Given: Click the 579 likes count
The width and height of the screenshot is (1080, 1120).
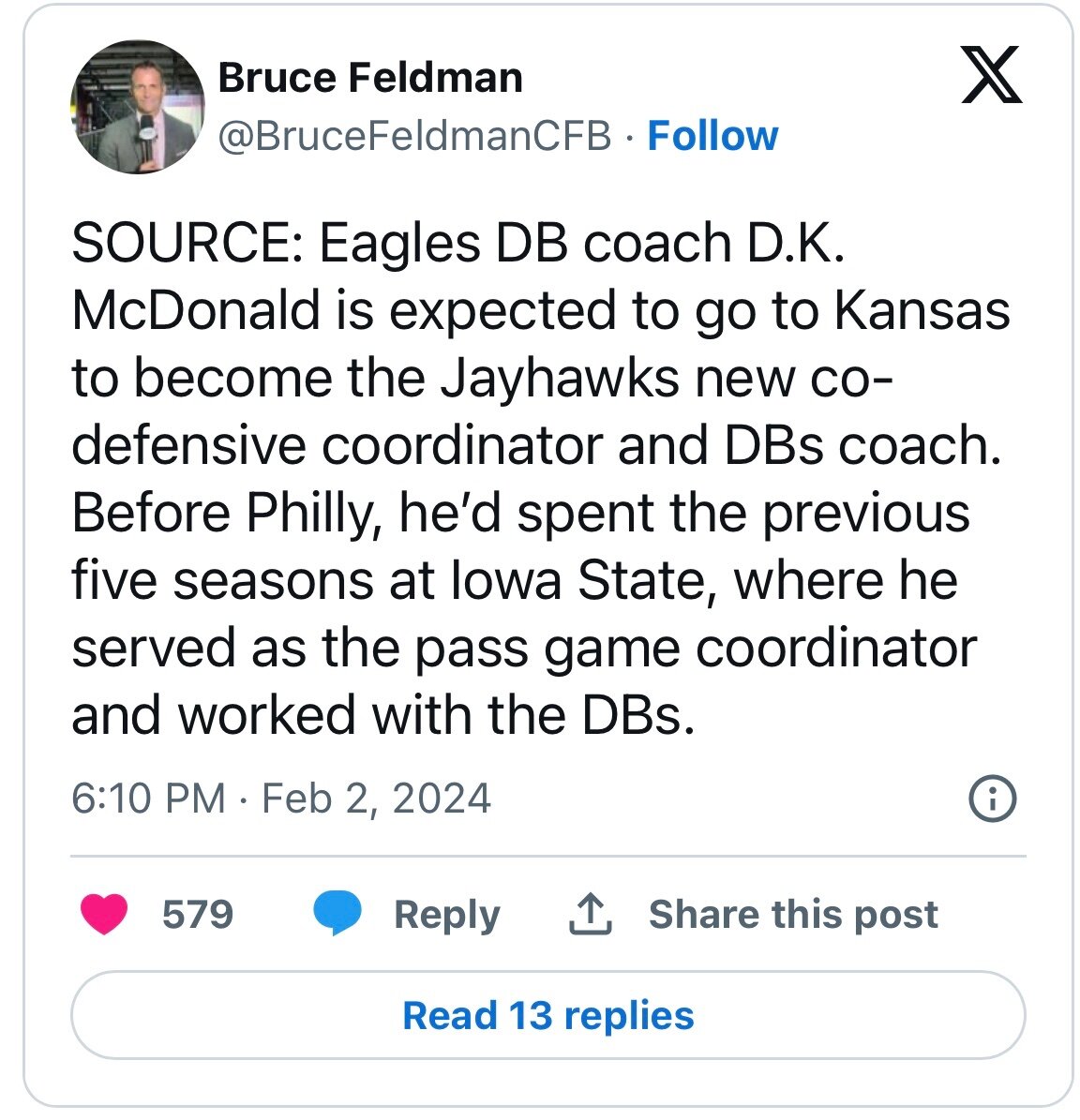Looking at the screenshot, I should pyautogui.click(x=197, y=914).
